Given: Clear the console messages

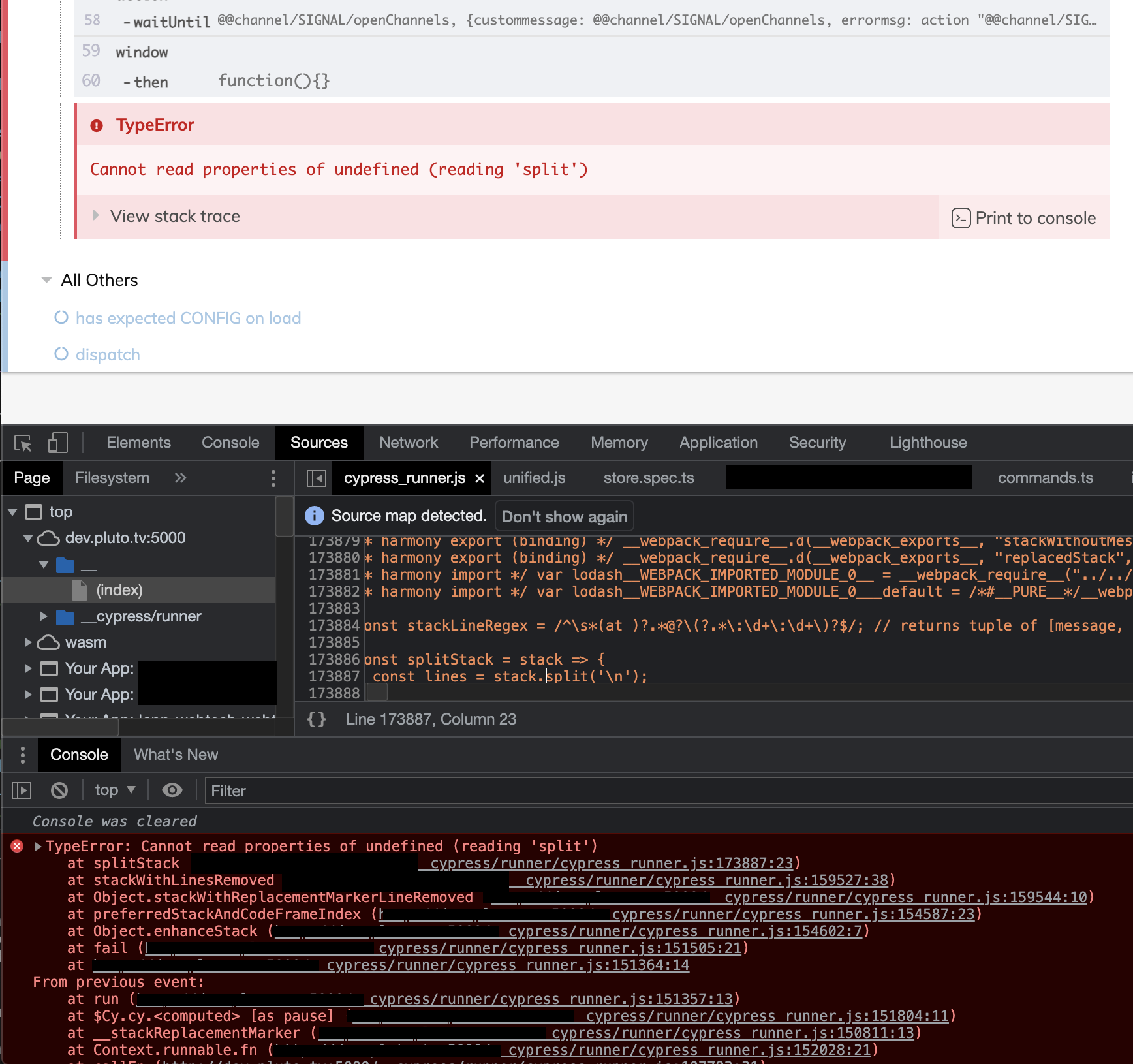Looking at the screenshot, I should click(x=59, y=790).
